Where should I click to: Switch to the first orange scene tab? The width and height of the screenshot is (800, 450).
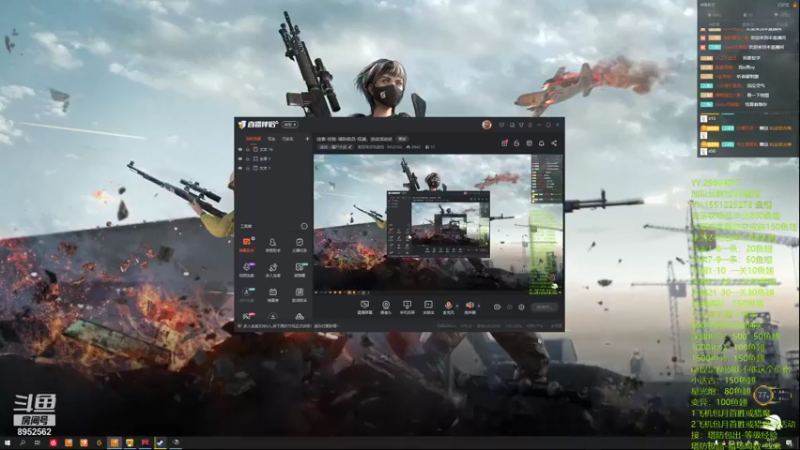point(254,139)
